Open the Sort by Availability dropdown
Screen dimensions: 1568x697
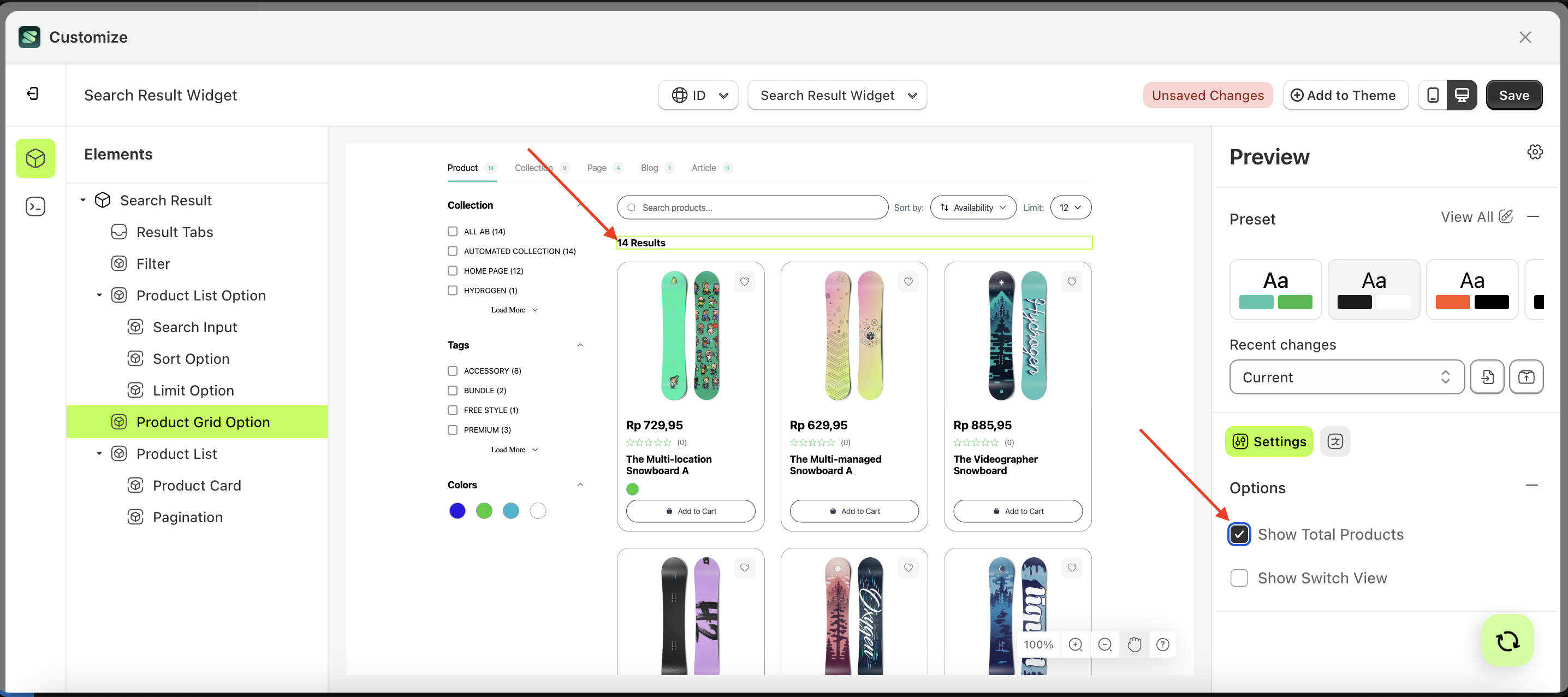tap(972, 207)
